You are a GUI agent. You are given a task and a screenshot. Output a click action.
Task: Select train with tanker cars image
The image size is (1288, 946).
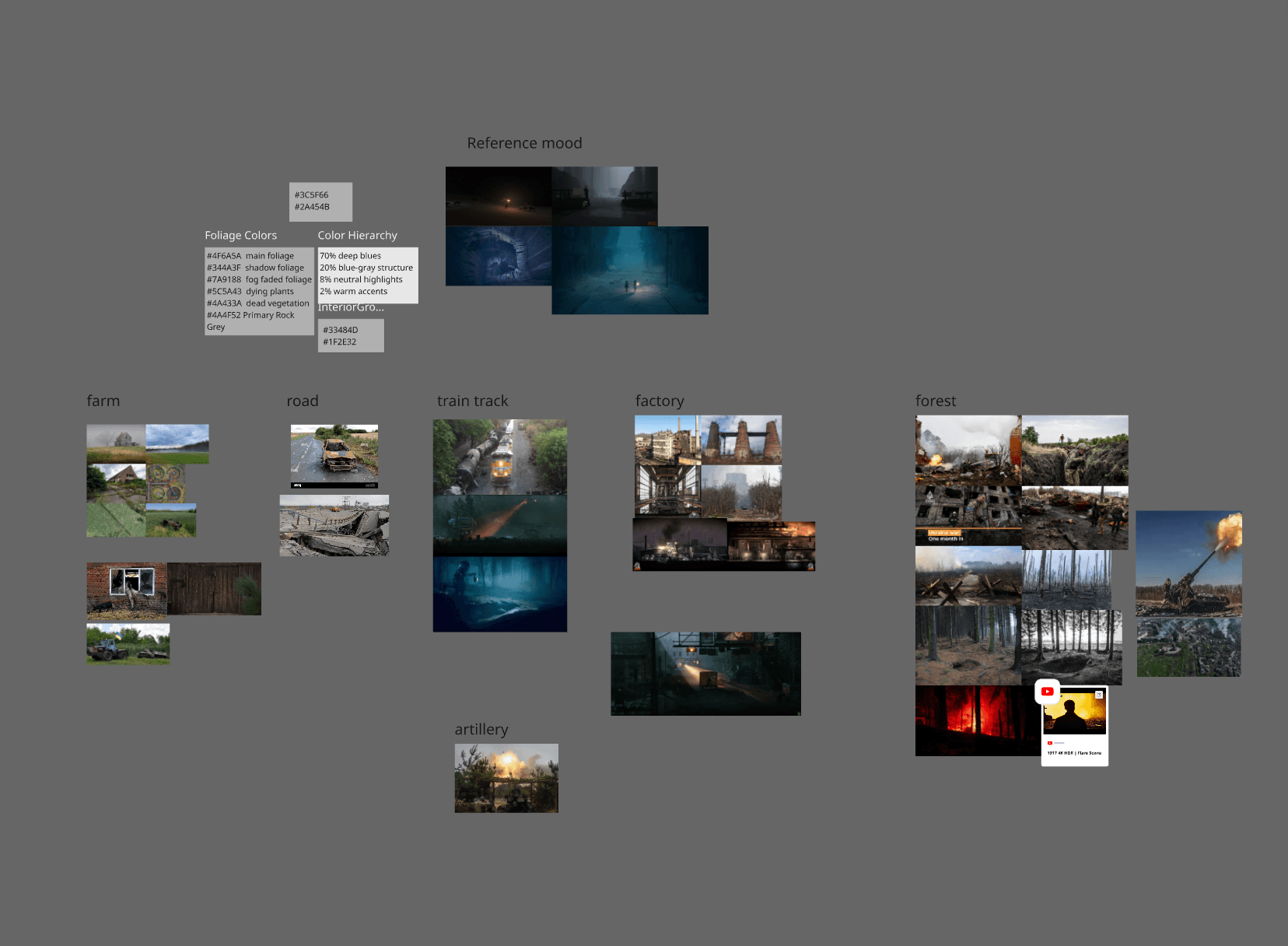click(500, 457)
